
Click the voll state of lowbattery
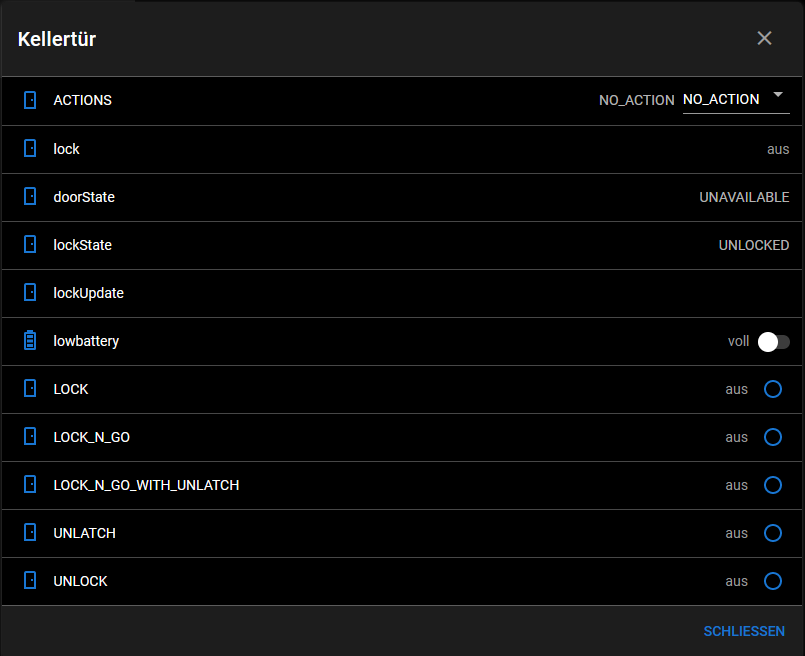click(739, 341)
